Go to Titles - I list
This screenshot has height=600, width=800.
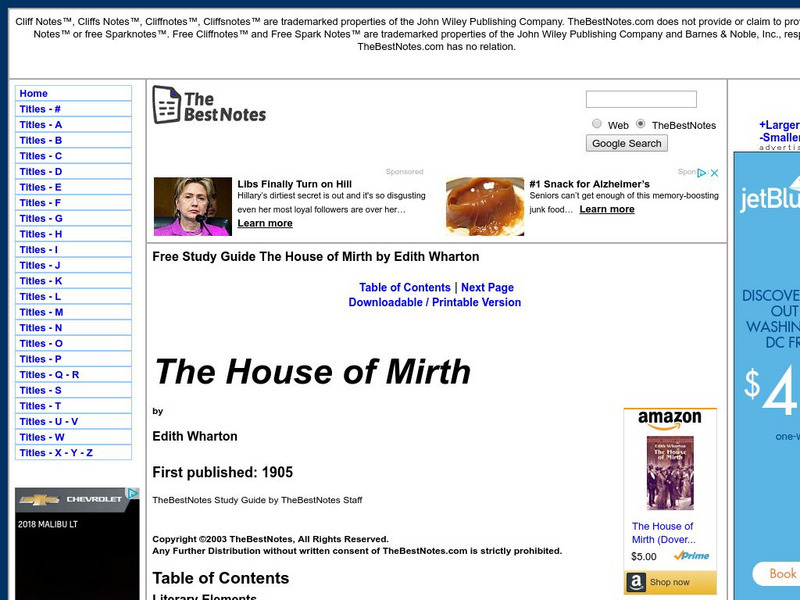73,250
